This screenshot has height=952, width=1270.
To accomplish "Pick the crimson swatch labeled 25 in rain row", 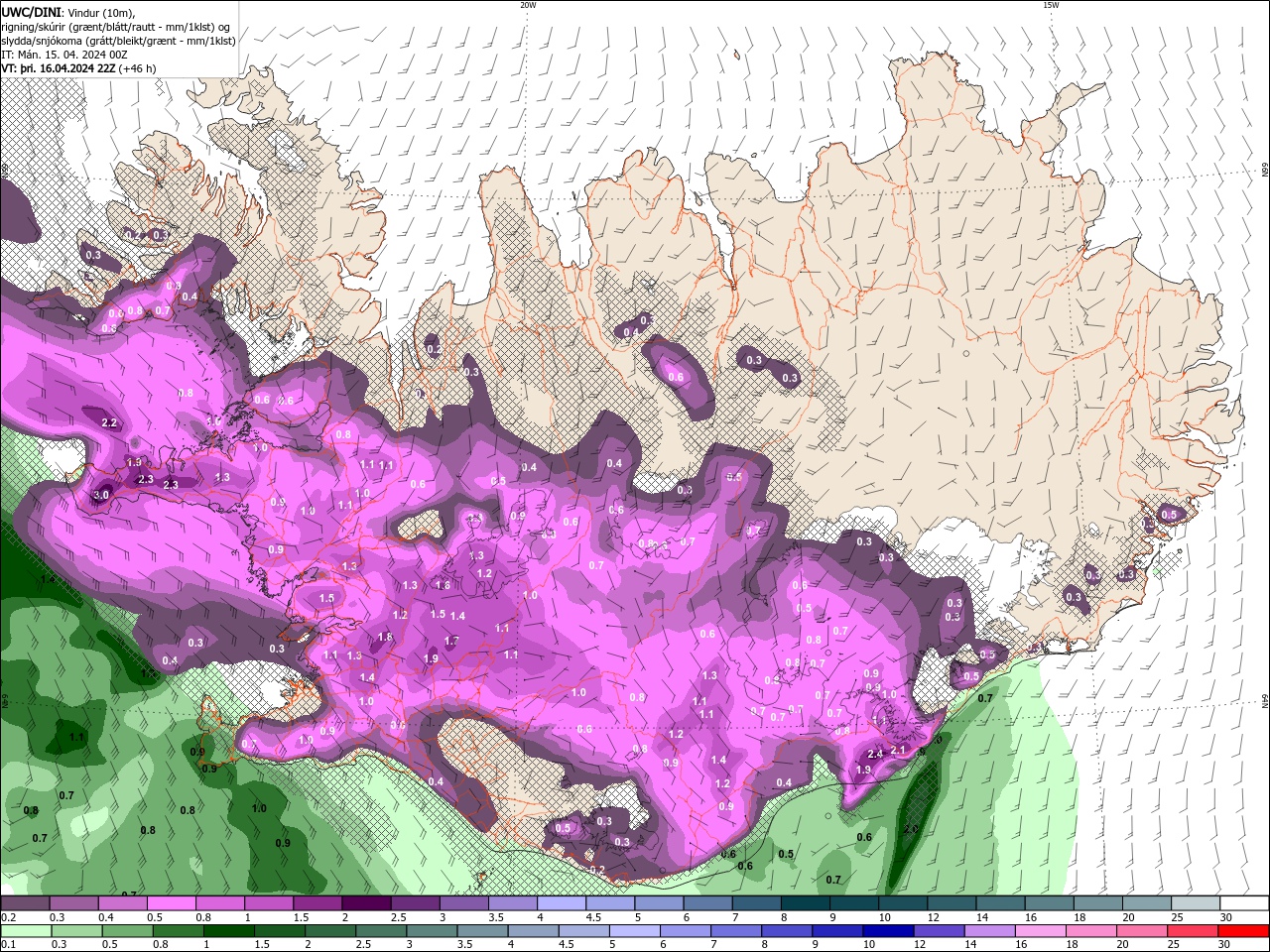I will point(1193,931).
